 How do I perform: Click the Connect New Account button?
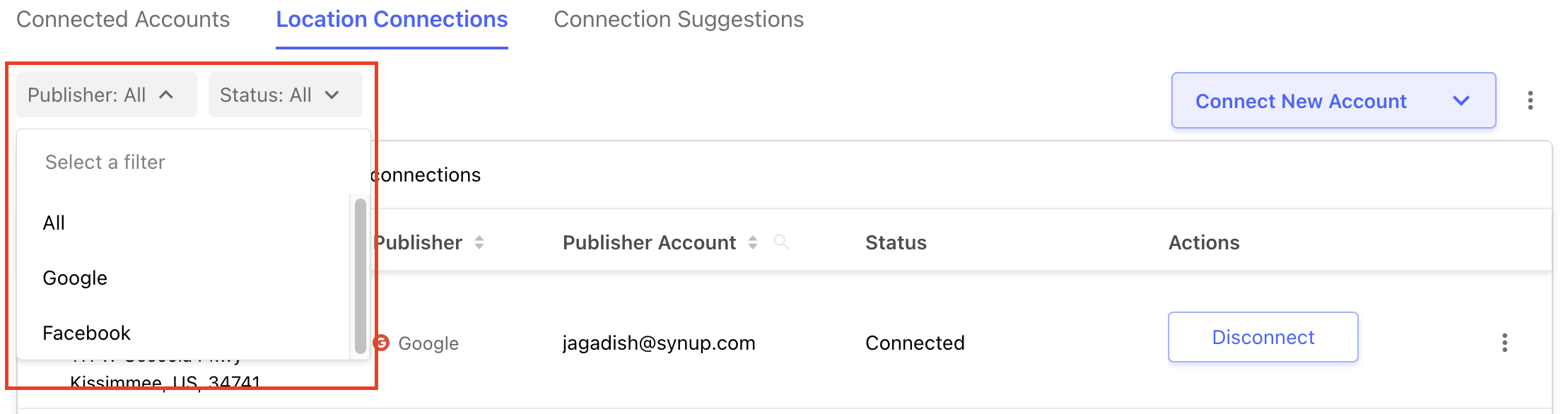pyautogui.click(x=1301, y=101)
